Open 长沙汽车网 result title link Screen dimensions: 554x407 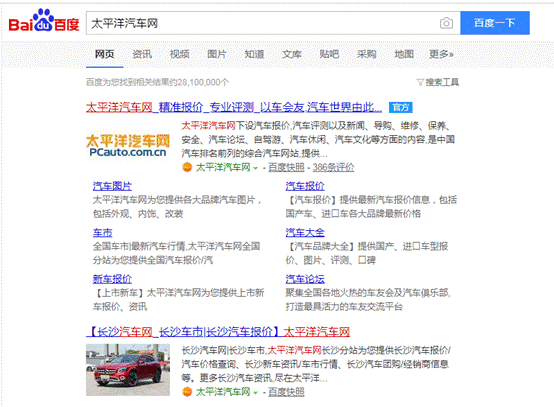click(218, 332)
